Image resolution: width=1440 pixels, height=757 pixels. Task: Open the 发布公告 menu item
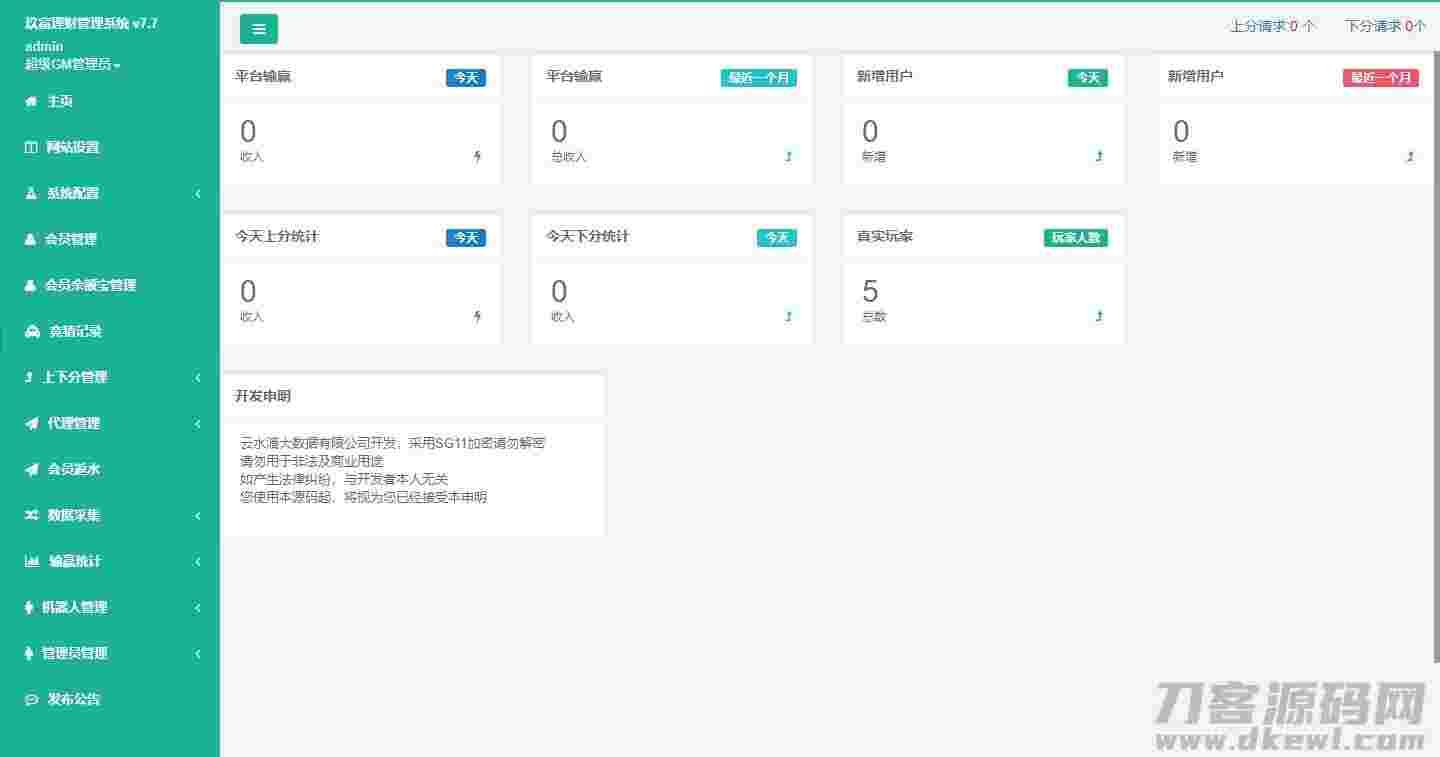click(110, 699)
